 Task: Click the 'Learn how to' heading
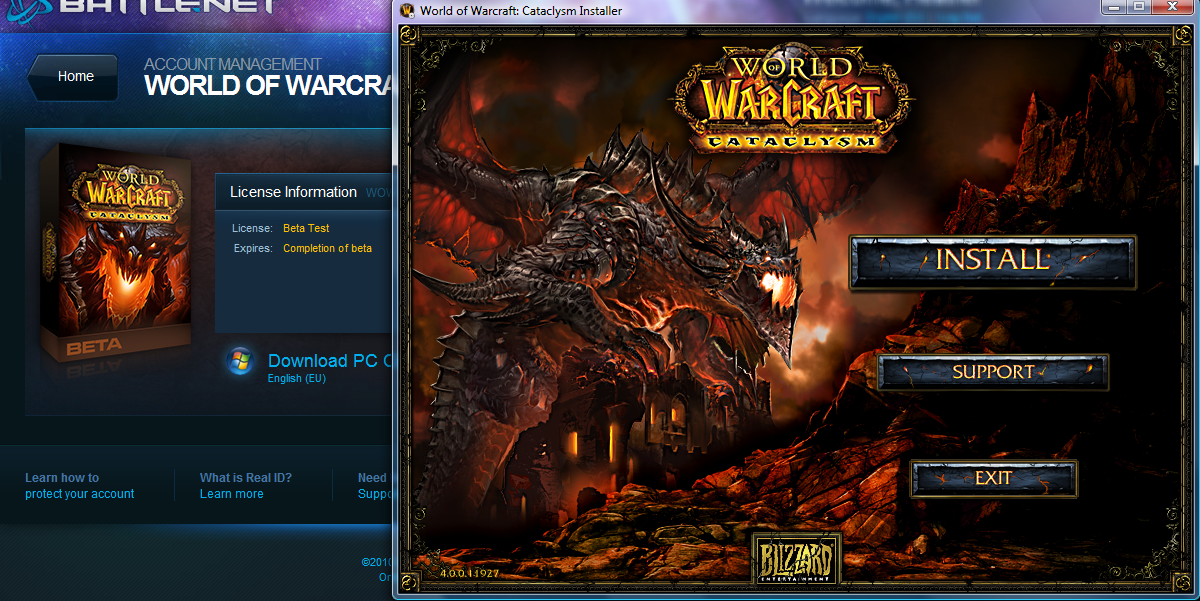[x=62, y=478]
